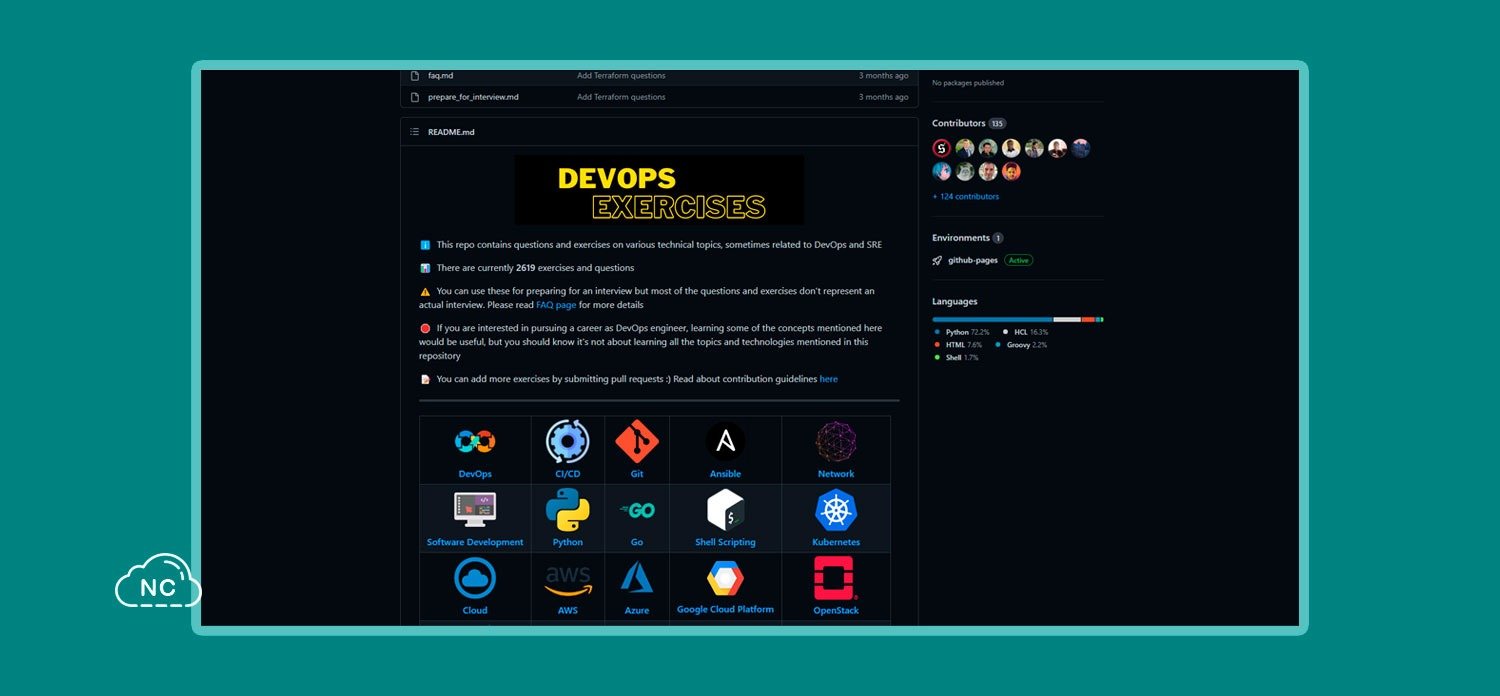The height and width of the screenshot is (696, 1500).
Task: Click the AWS logo icon
Action: pyautogui.click(x=567, y=579)
